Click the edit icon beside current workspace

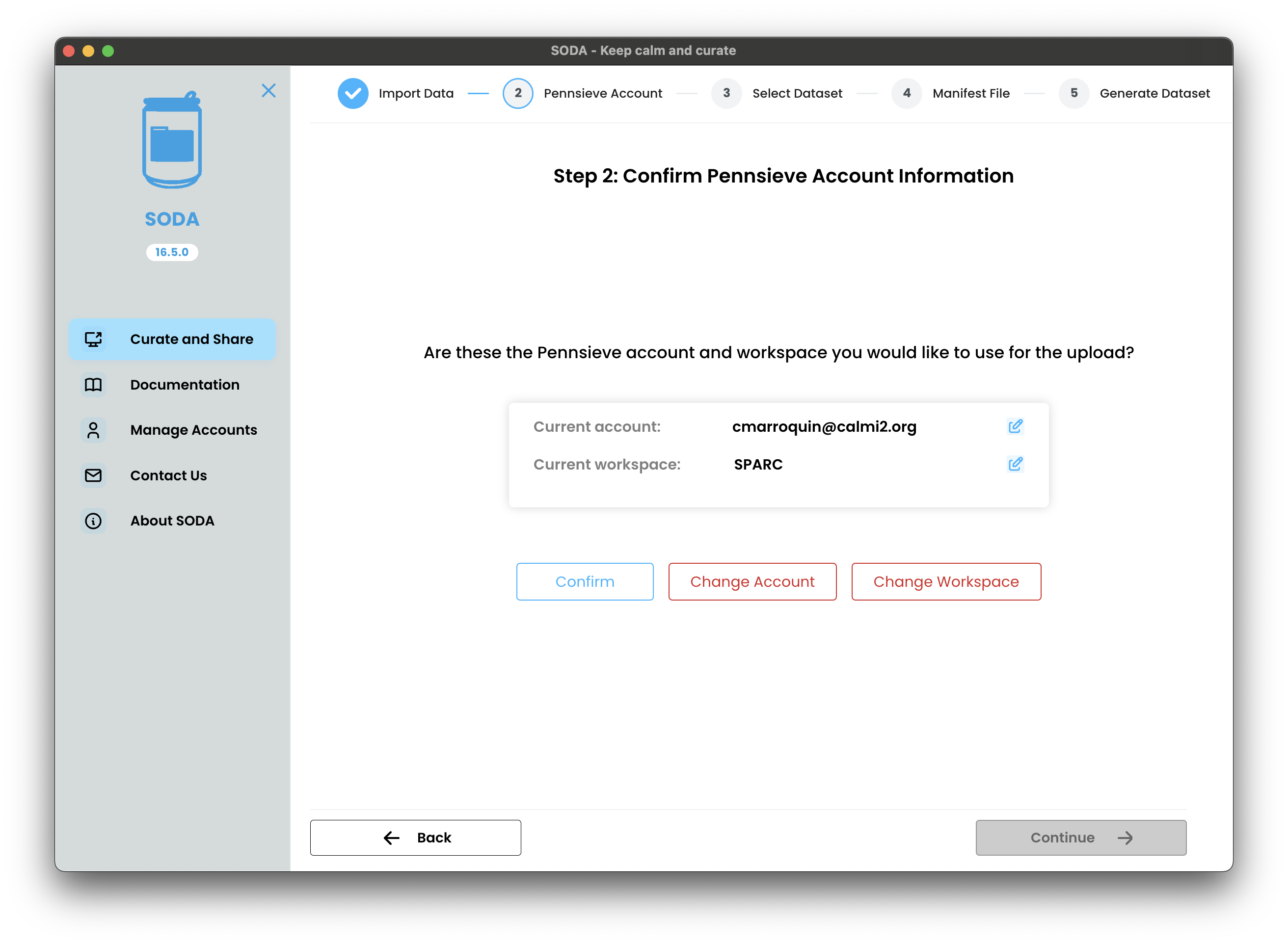[x=1015, y=464]
